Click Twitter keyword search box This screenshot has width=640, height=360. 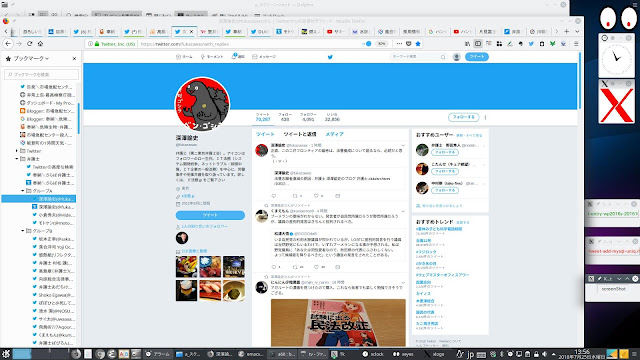coord(418,57)
